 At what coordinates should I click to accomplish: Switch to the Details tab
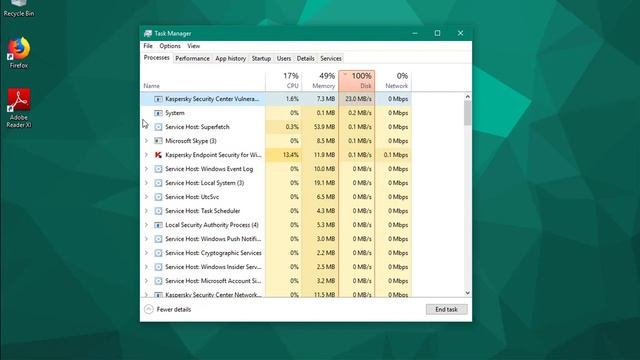[305, 58]
